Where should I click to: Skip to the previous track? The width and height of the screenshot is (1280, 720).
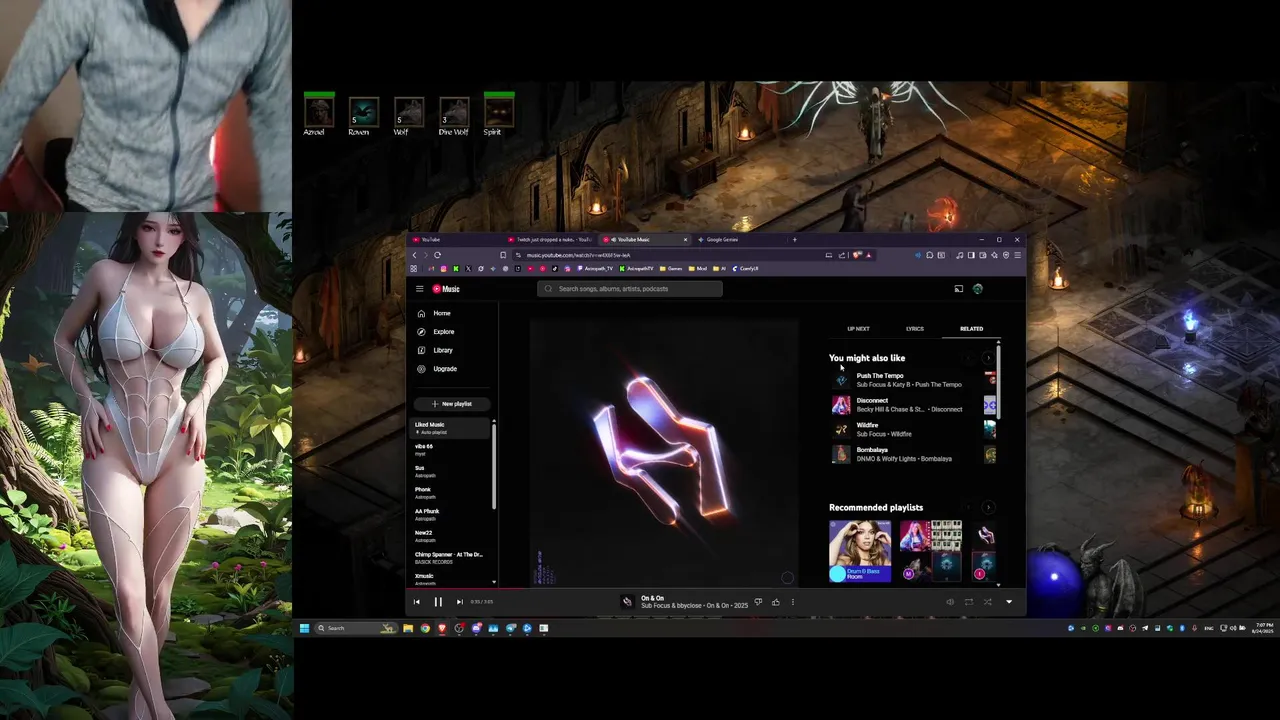click(x=417, y=602)
